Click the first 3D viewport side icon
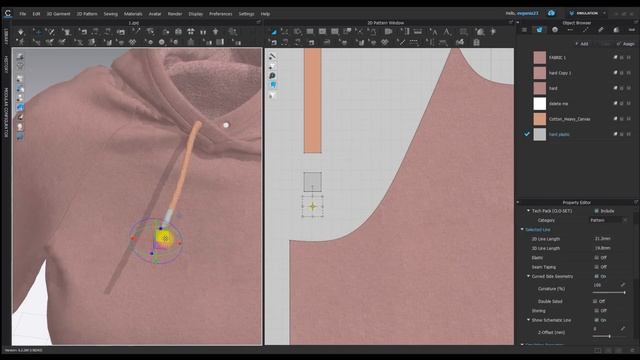Image resolution: width=640 pixels, height=360 pixels. point(20,56)
